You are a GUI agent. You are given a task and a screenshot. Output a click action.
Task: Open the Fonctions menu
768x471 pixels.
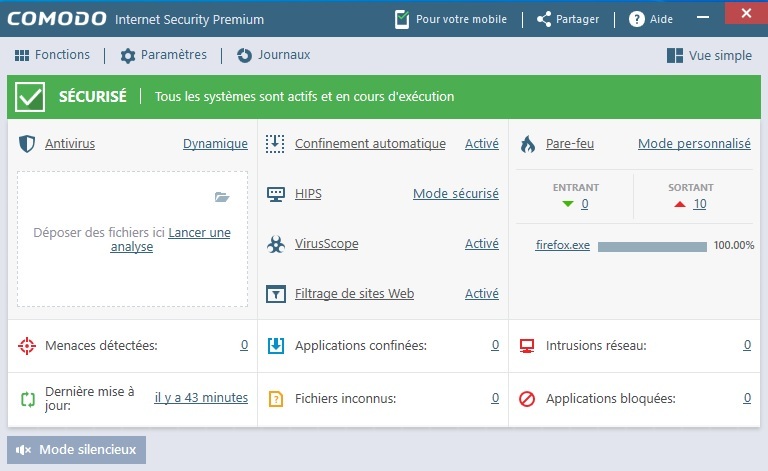click(52, 55)
